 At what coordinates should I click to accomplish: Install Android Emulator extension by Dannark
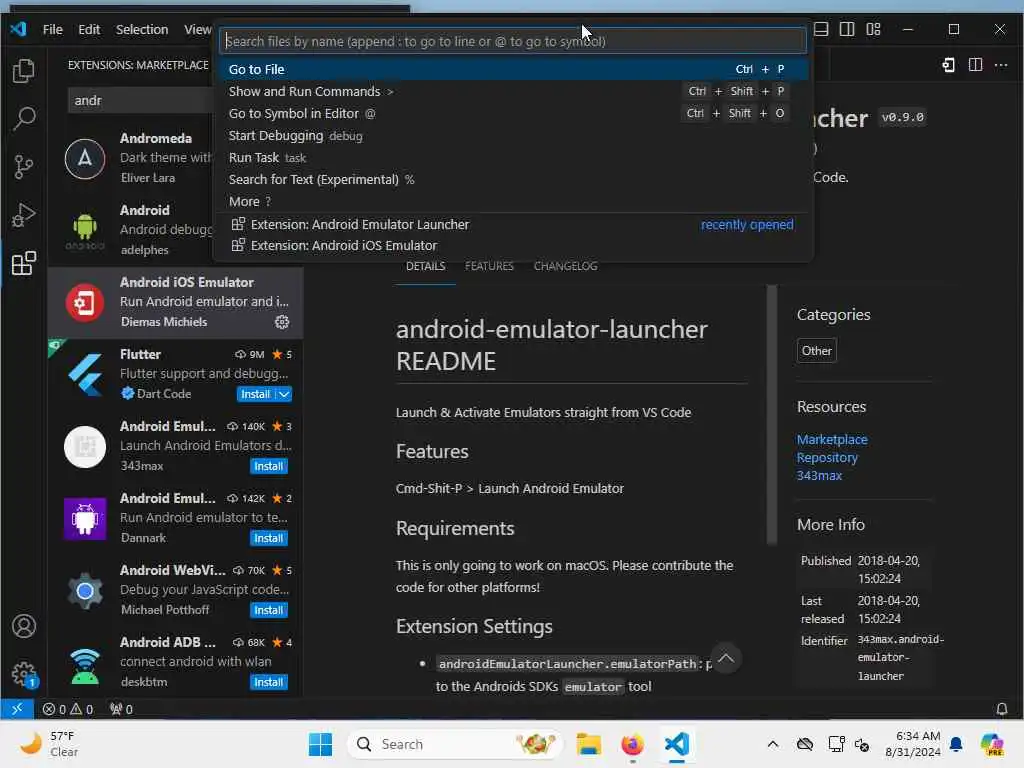pyautogui.click(x=268, y=538)
